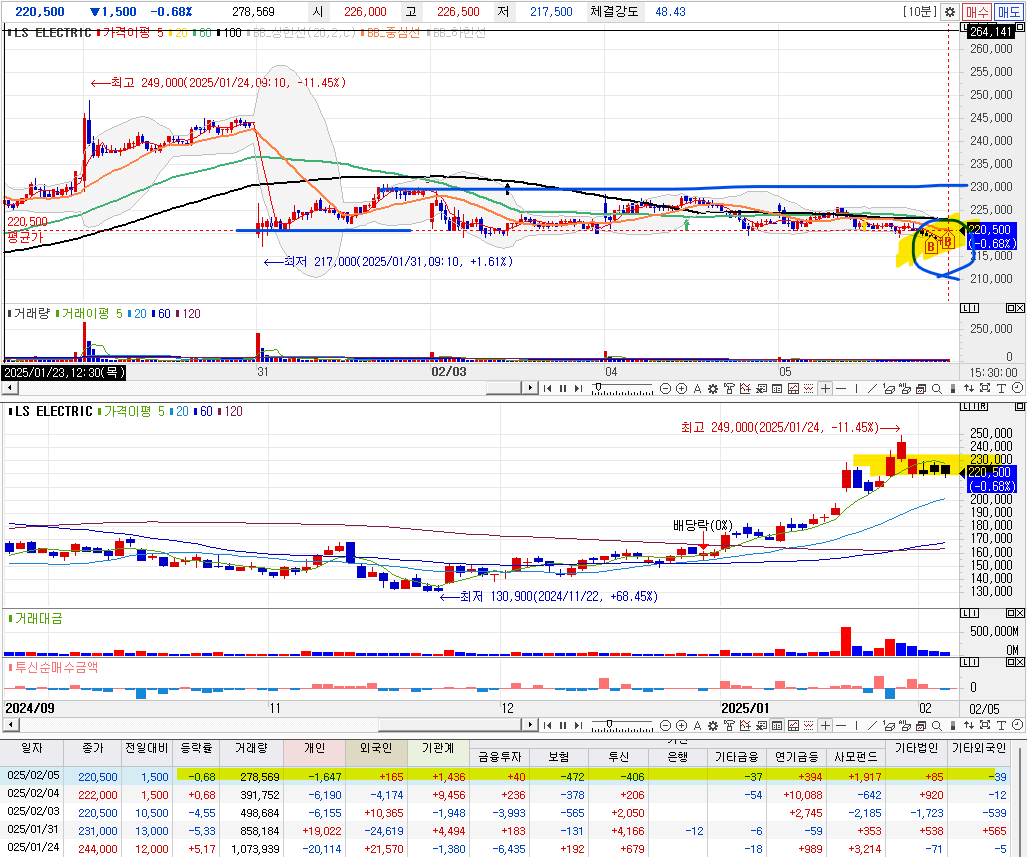Click erase-all icon in upper chart toolbar
Screen dimensions: 1027x857
(905, 389)
